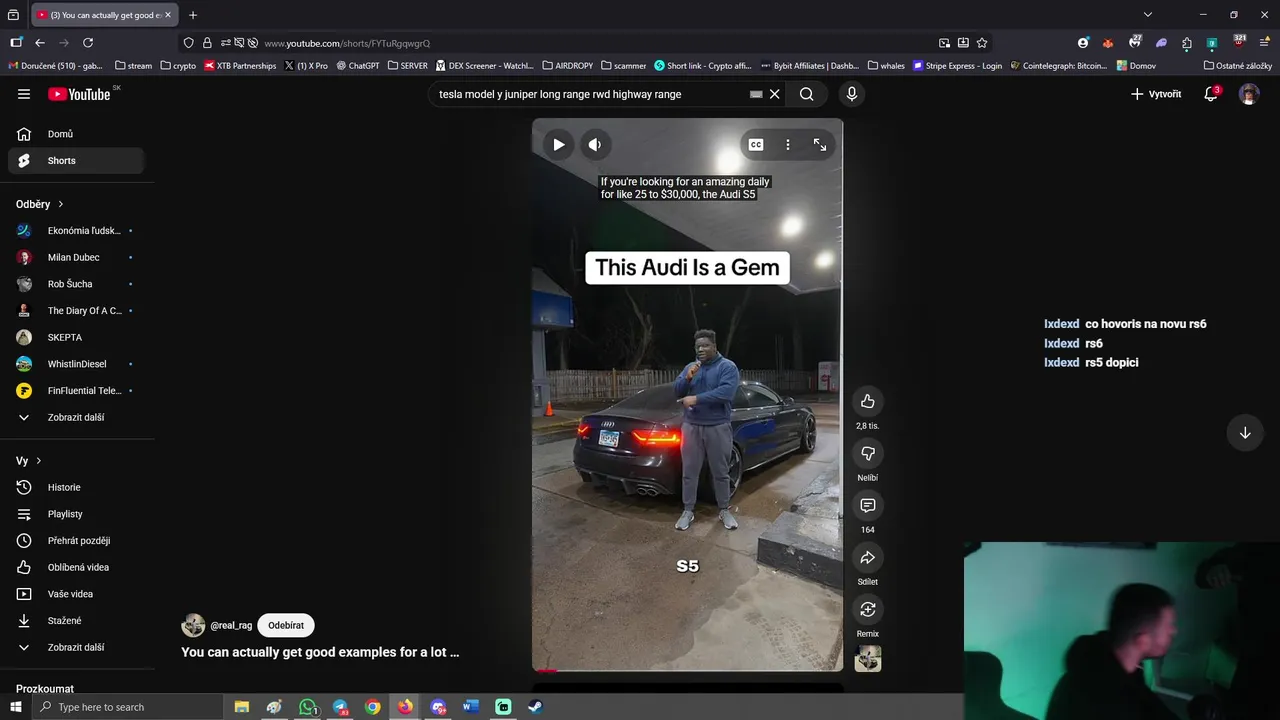Open Rob Šucha channel
Screen dimensions: 1280x720
tap(76, 284)
